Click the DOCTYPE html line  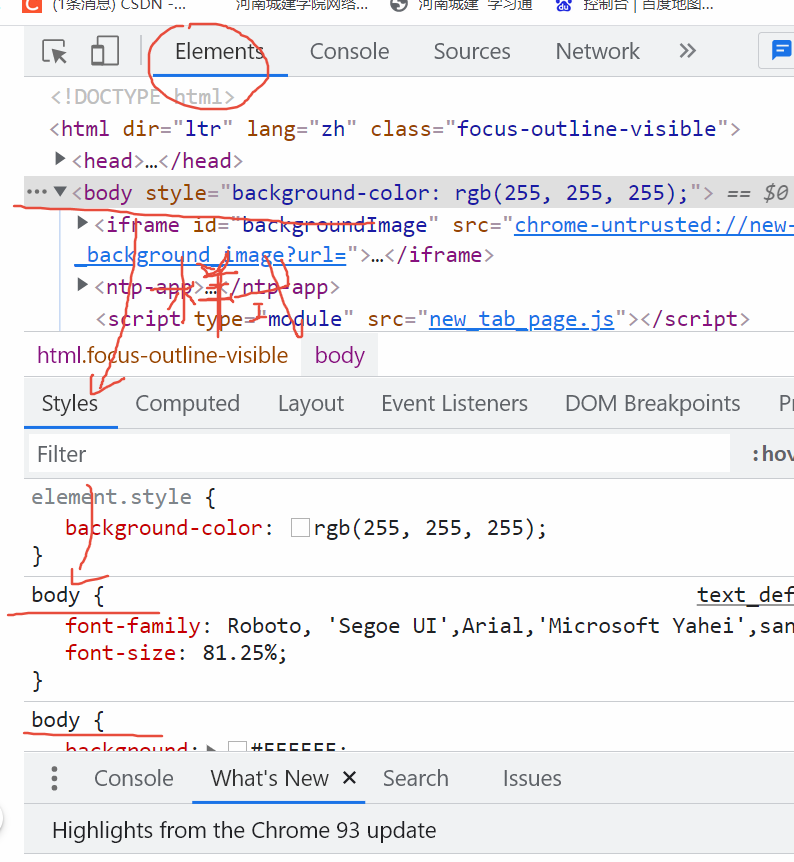(x=142, y=97)
